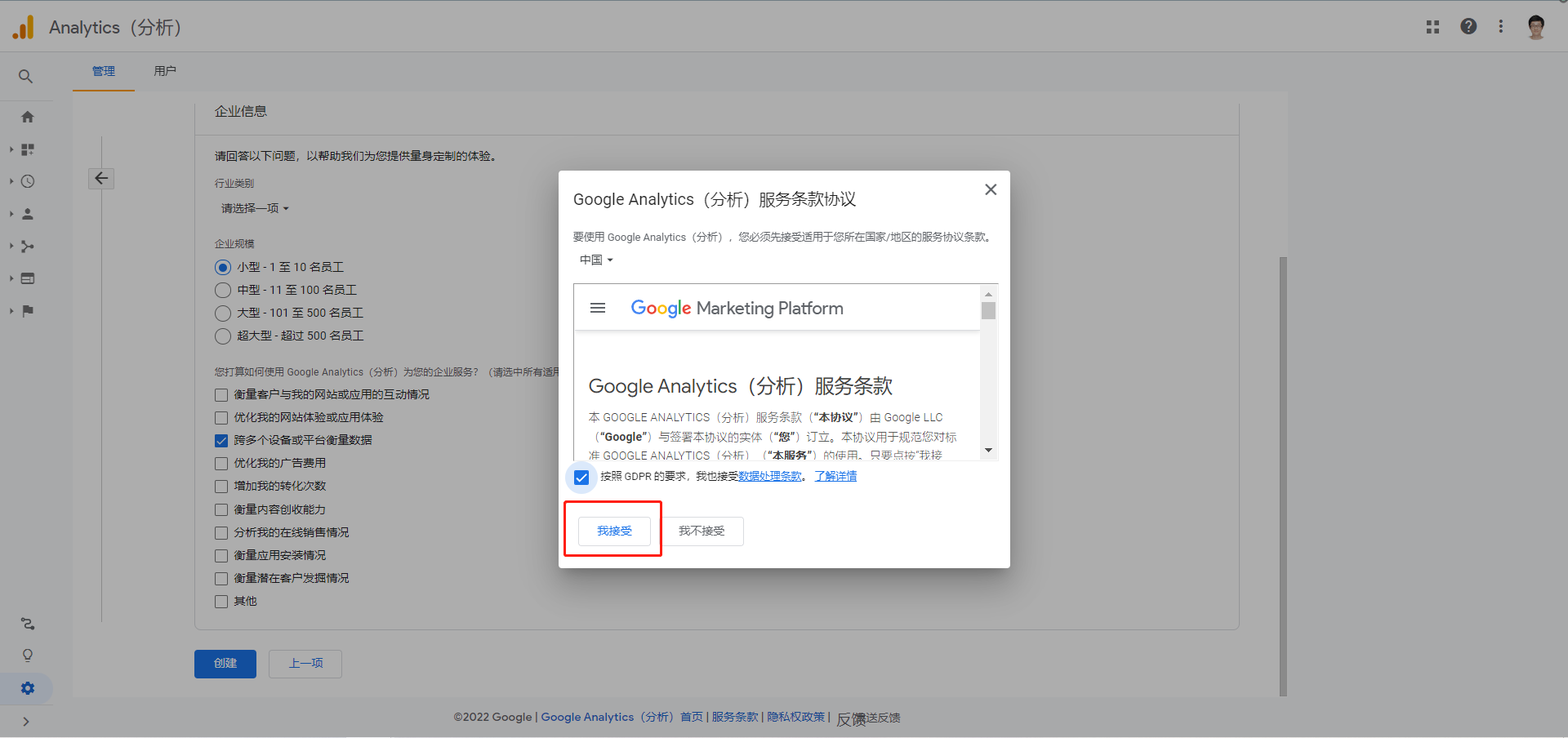Open the user account avatar
Screen dimensions: 1568x738
tap(1536, 27)
